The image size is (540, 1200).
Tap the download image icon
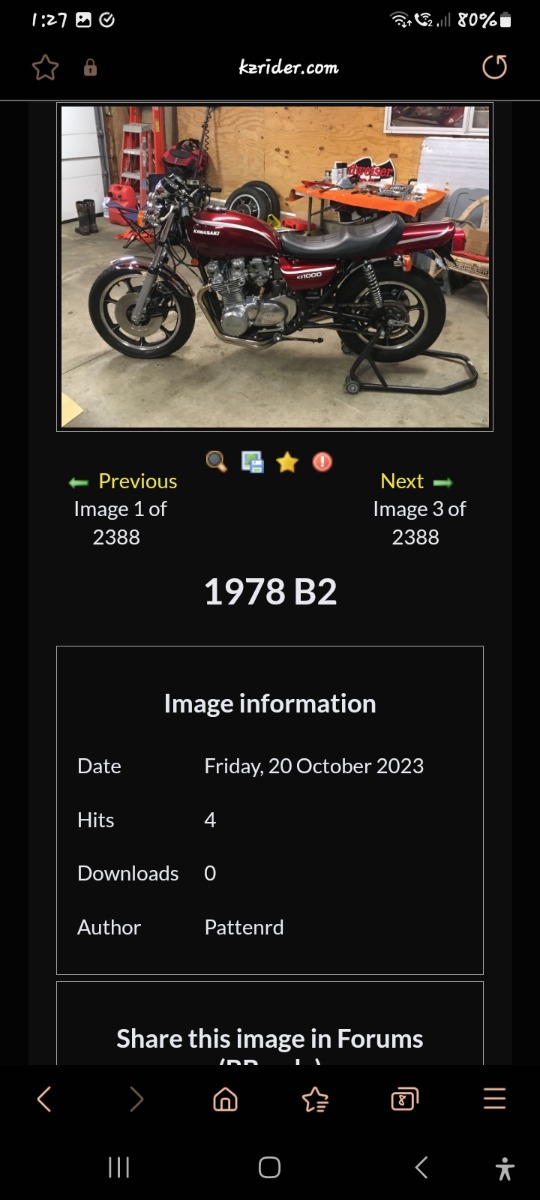pyautogui.click(x=253, y=462)
